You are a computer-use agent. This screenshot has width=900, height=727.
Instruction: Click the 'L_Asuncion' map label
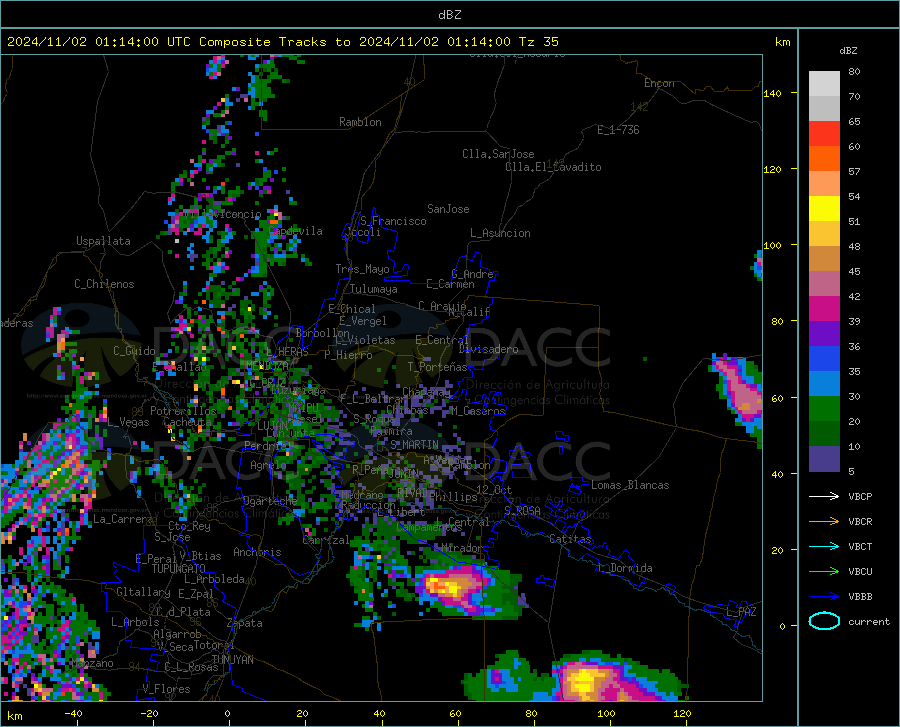500,233
